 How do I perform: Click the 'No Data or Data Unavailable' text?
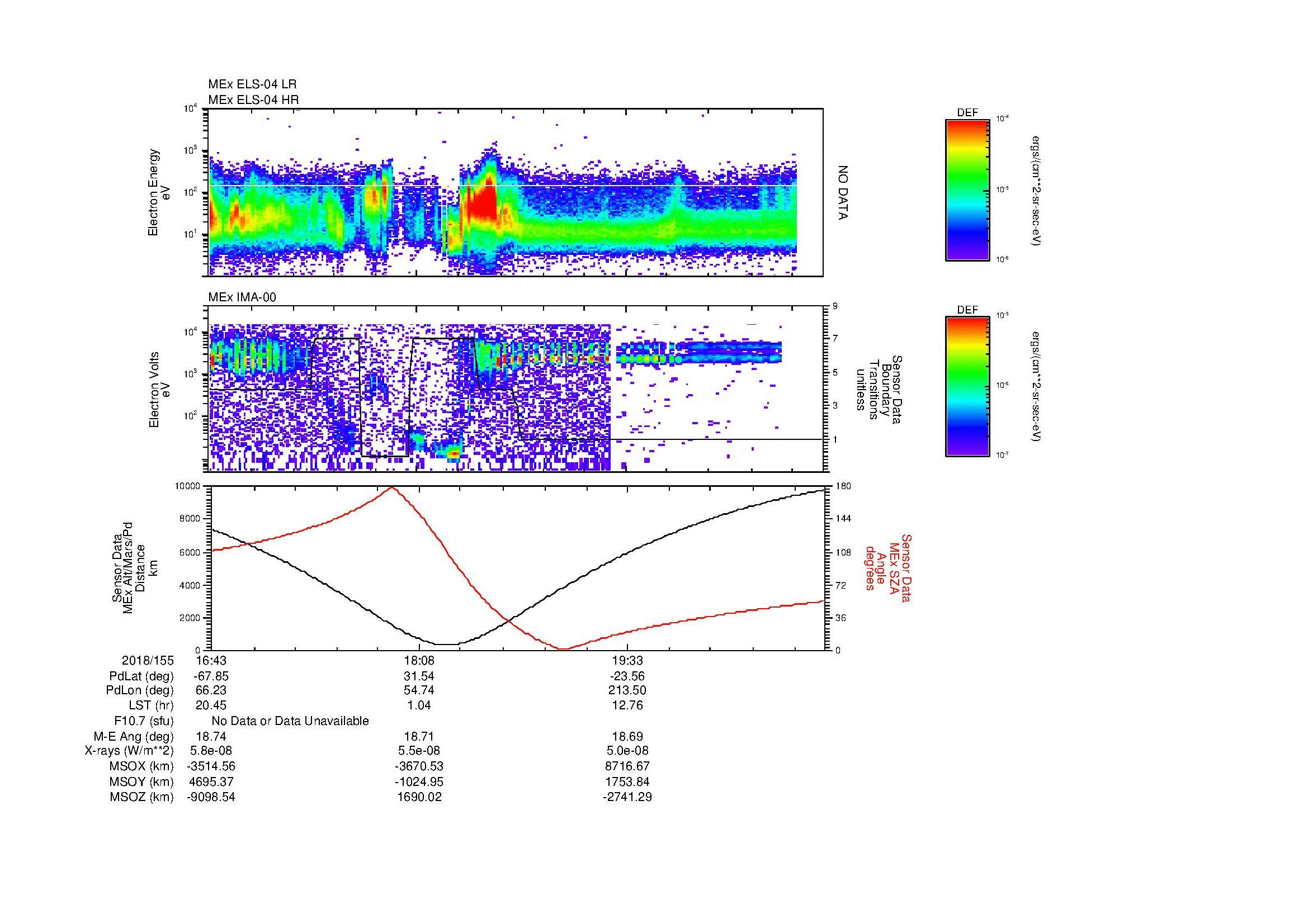[x=290, y=721]
